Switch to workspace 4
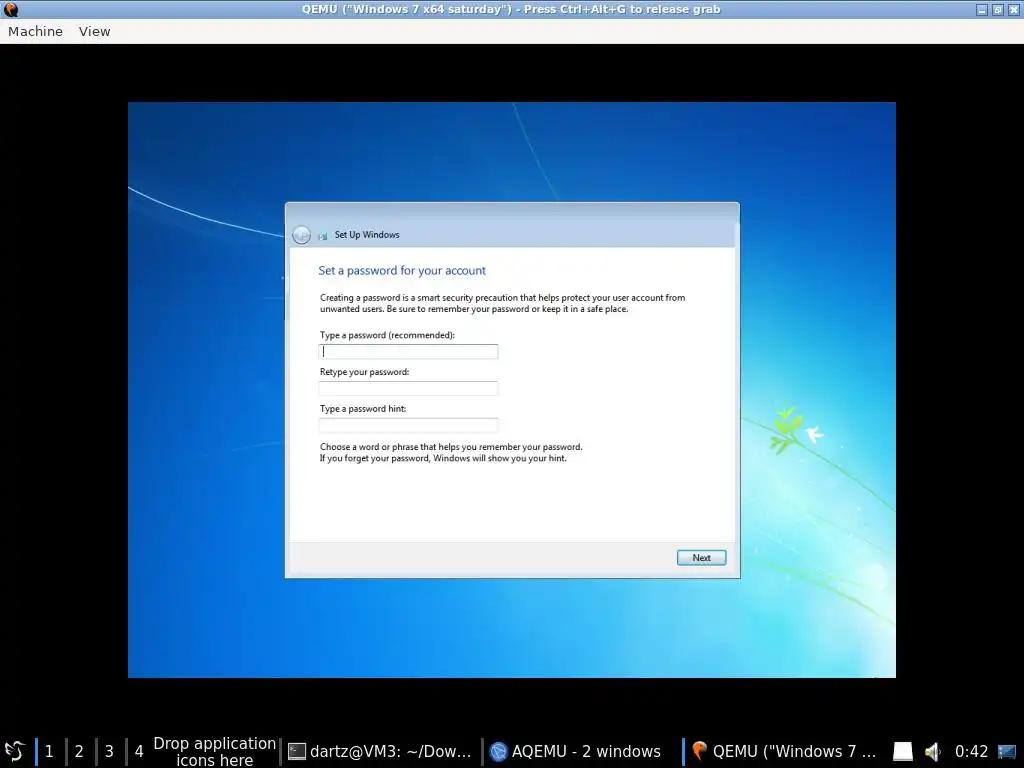 (x=139, y=752)
